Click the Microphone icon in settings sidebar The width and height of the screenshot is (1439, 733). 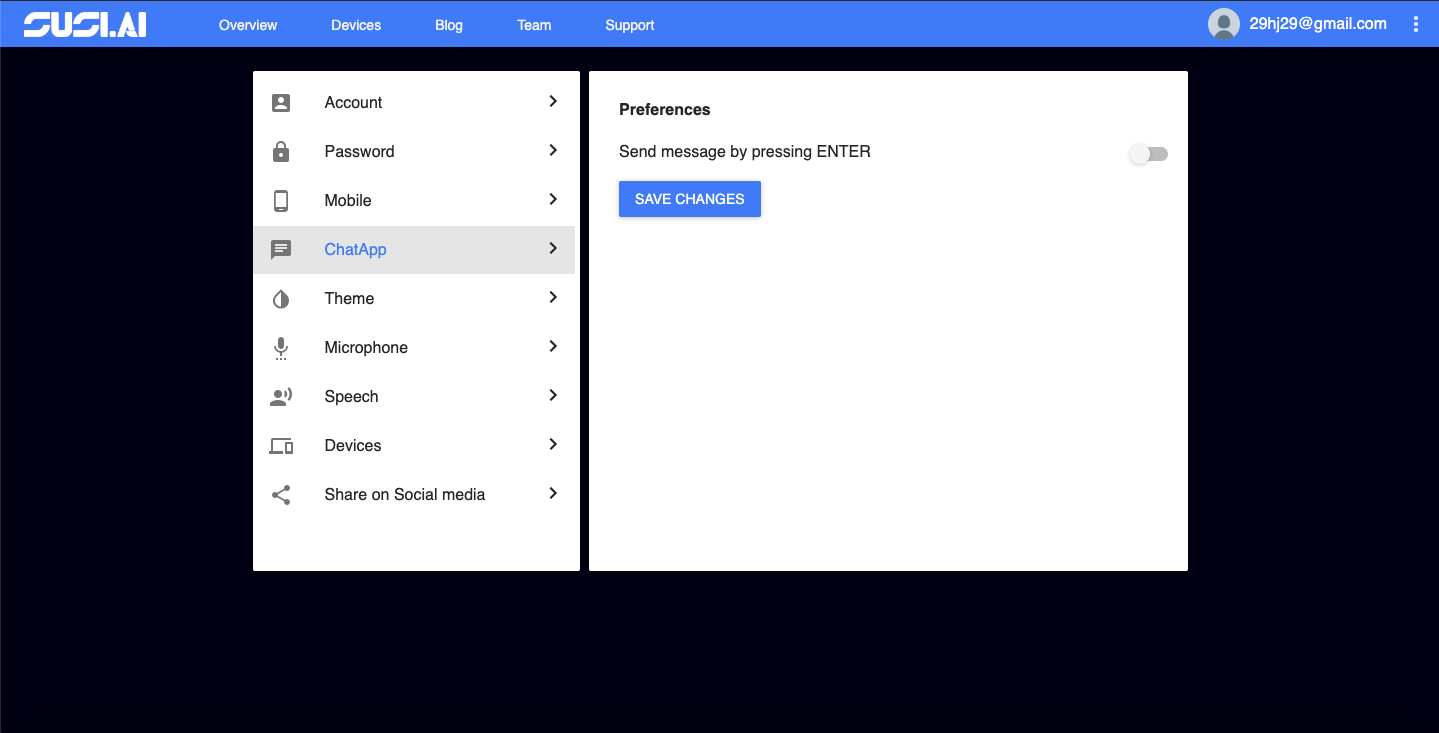(280, 347)
